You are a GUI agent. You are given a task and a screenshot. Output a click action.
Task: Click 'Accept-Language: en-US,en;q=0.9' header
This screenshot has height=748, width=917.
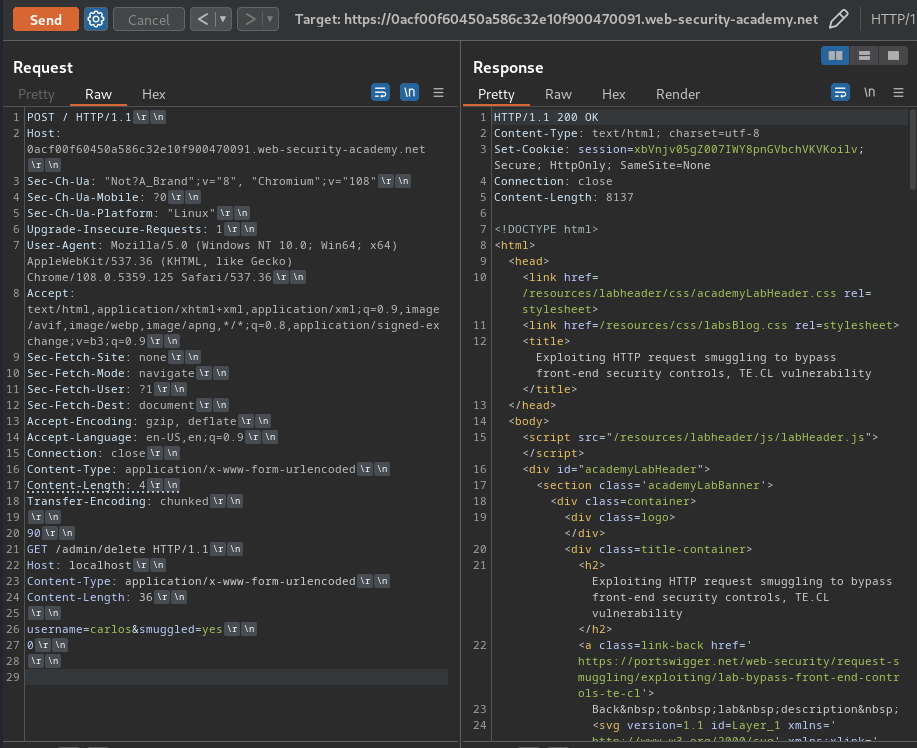tap(135, 437)
